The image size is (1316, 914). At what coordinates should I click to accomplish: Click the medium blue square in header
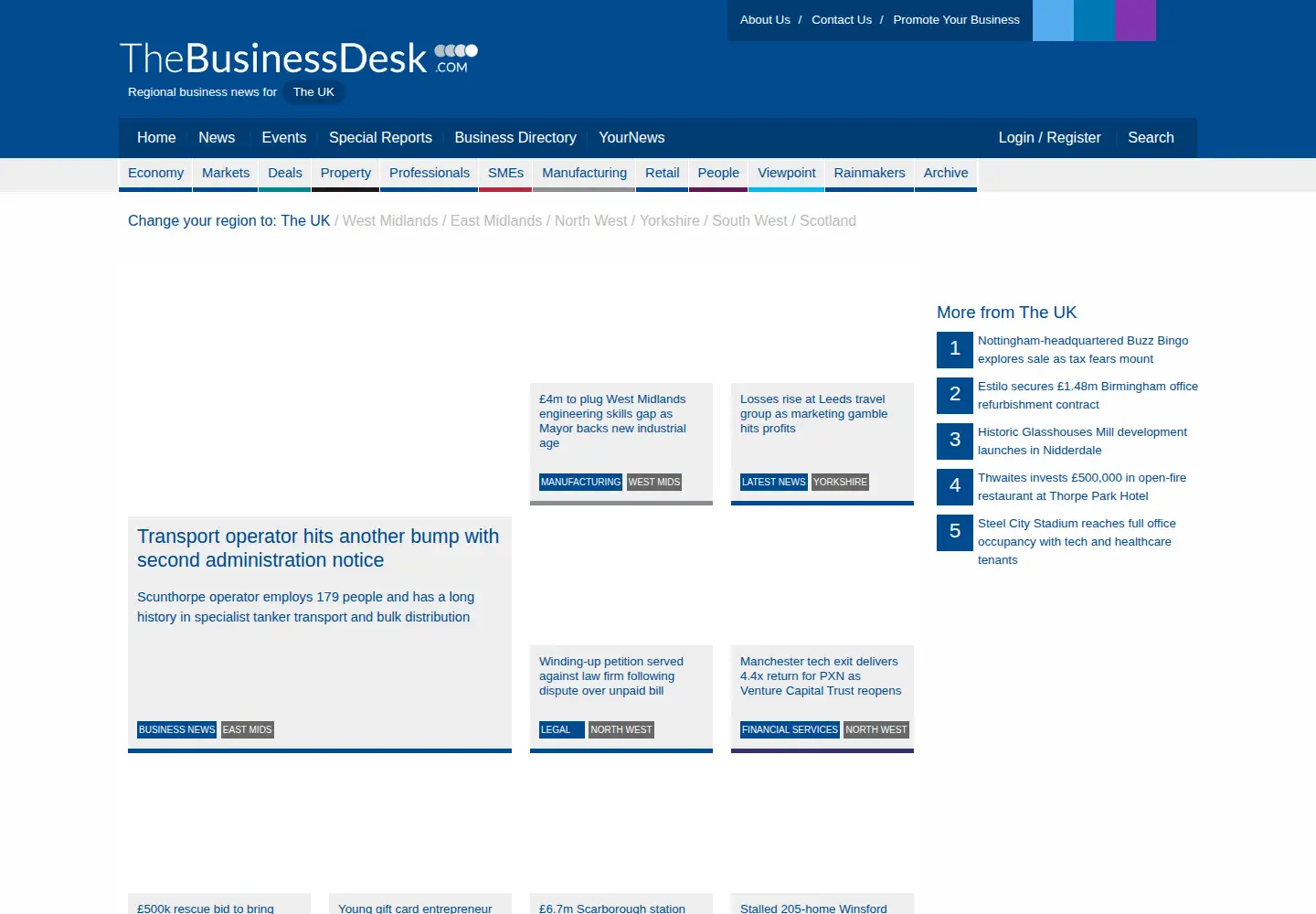click(1094, 20)
